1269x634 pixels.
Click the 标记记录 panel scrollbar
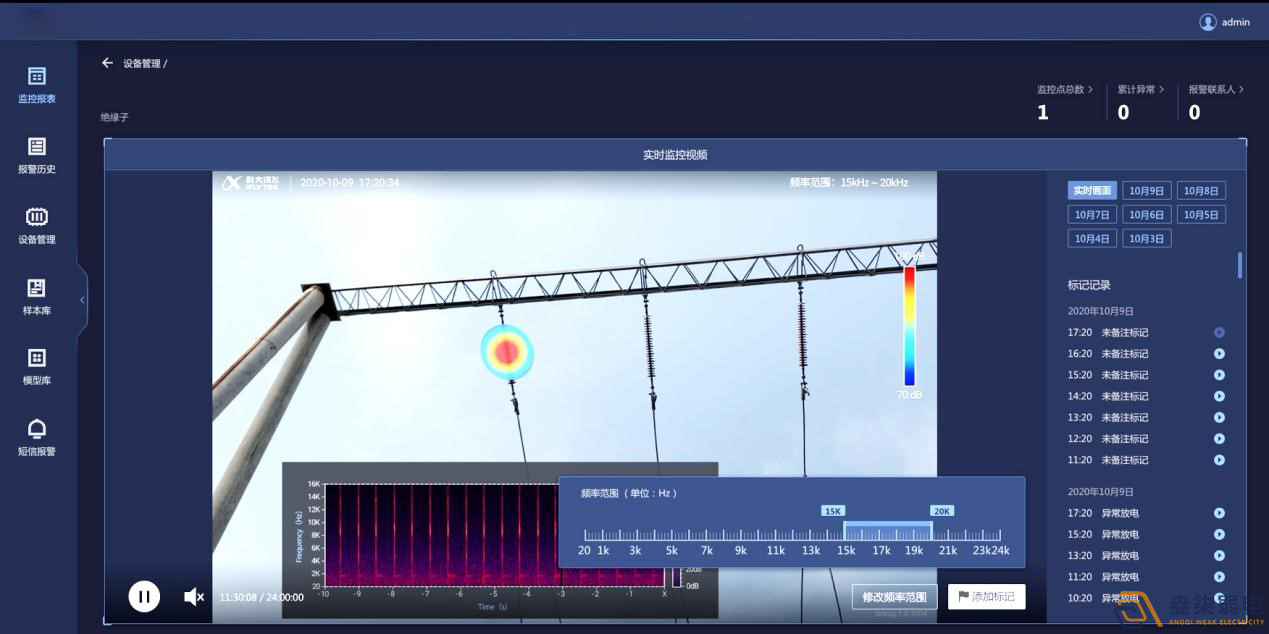point(1240,265)
